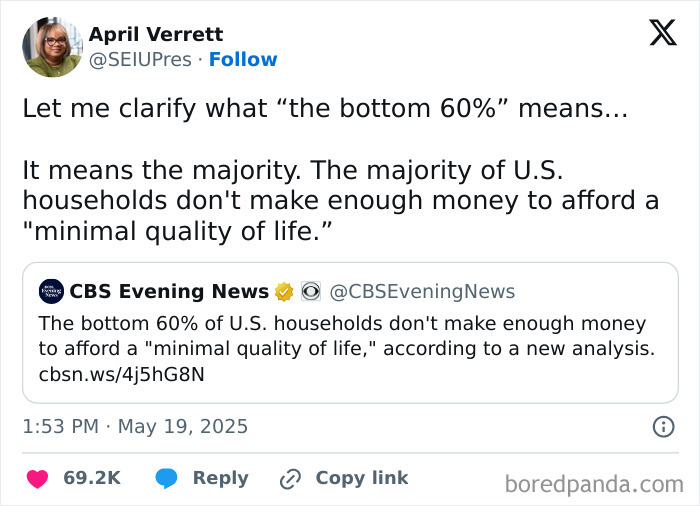Open April Verrett's profile photo
The height and width of the screenshot is (506, 700).
coord(52,46)
